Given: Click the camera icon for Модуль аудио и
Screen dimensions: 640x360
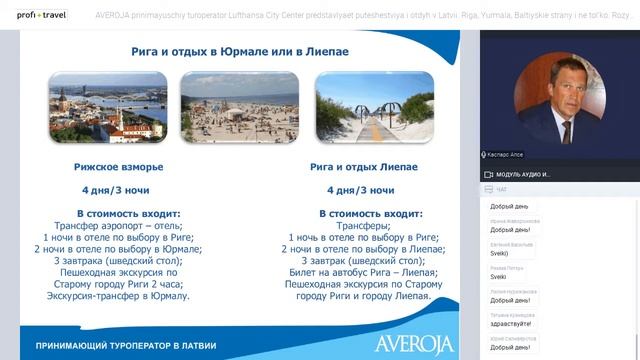Looking at the screenshot, I should click(x=488, y=175).
